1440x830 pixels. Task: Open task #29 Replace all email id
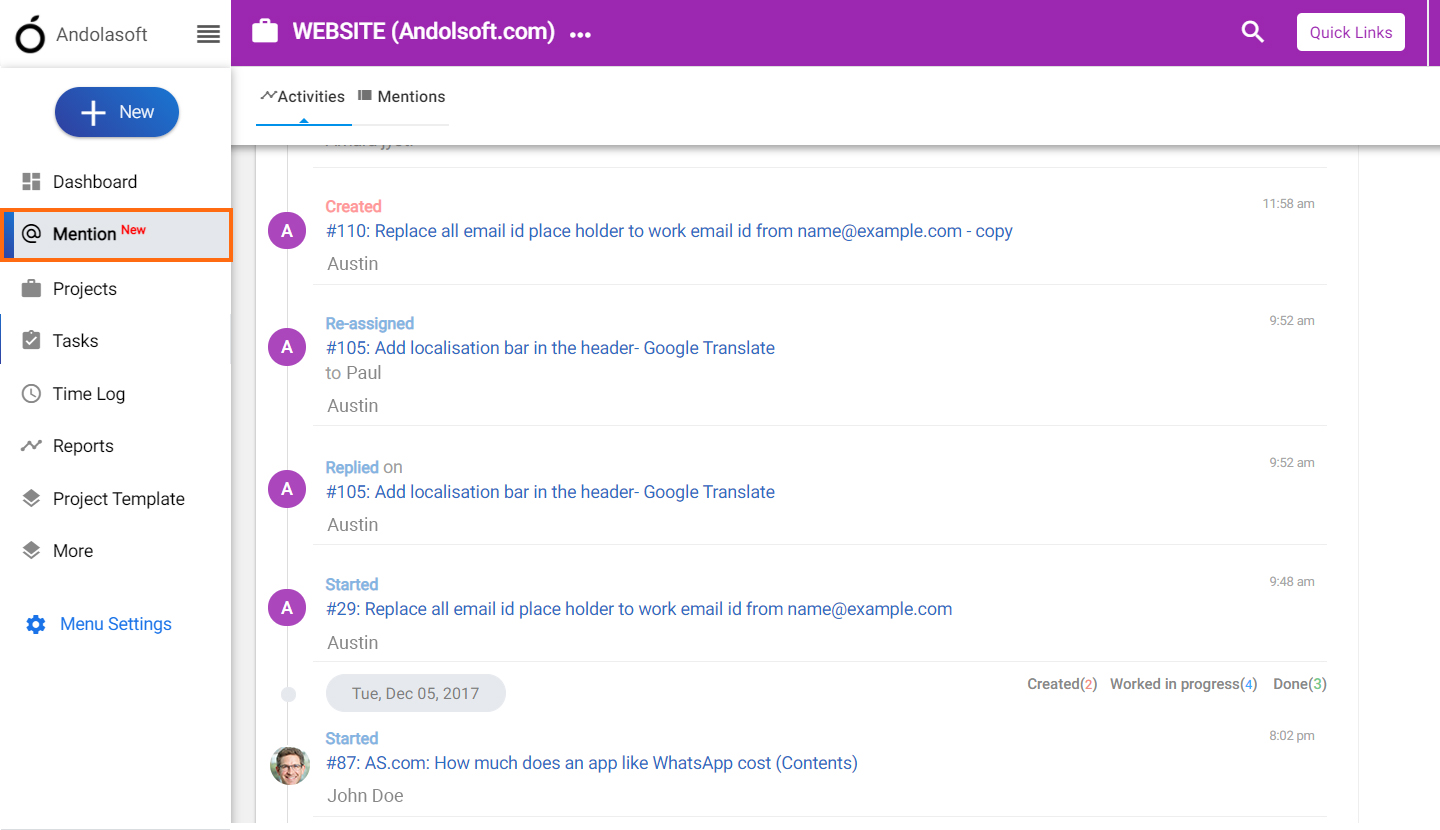639,609
